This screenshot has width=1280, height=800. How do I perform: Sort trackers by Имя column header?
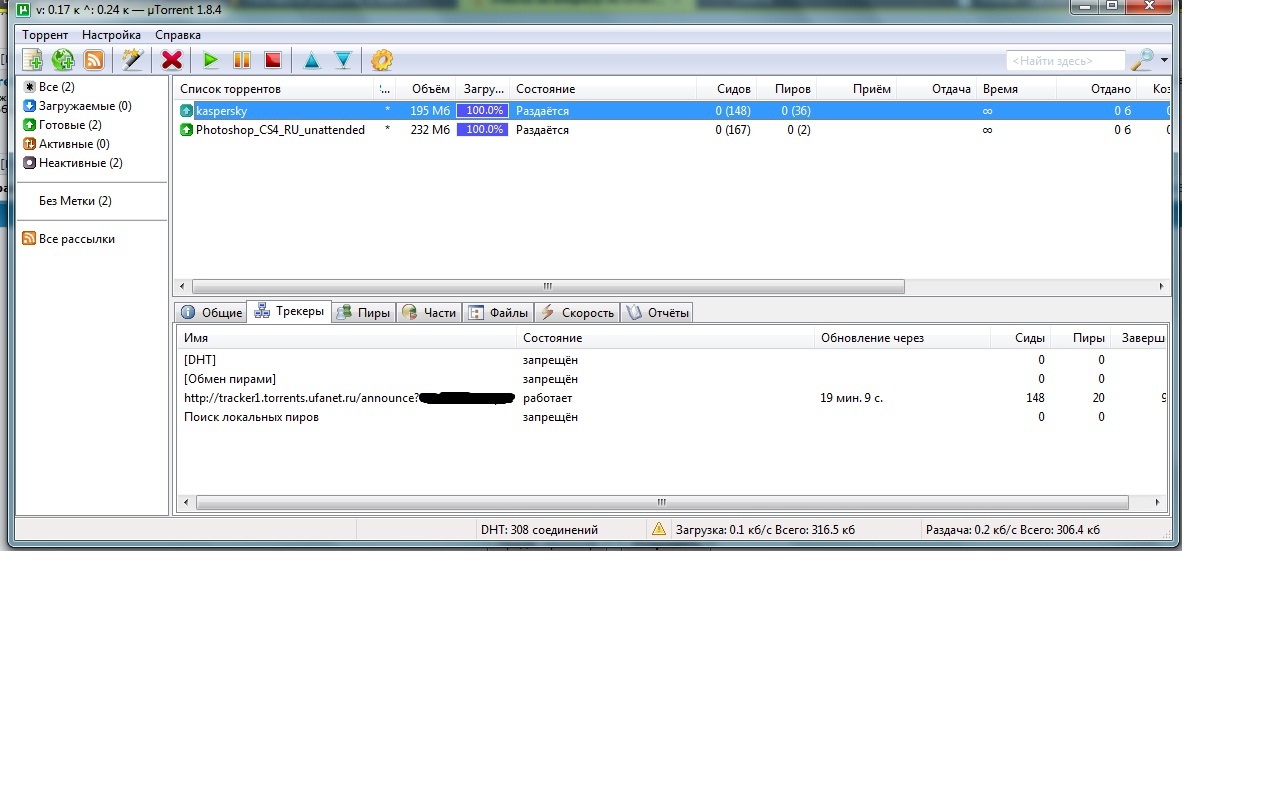tap(347, 338)
